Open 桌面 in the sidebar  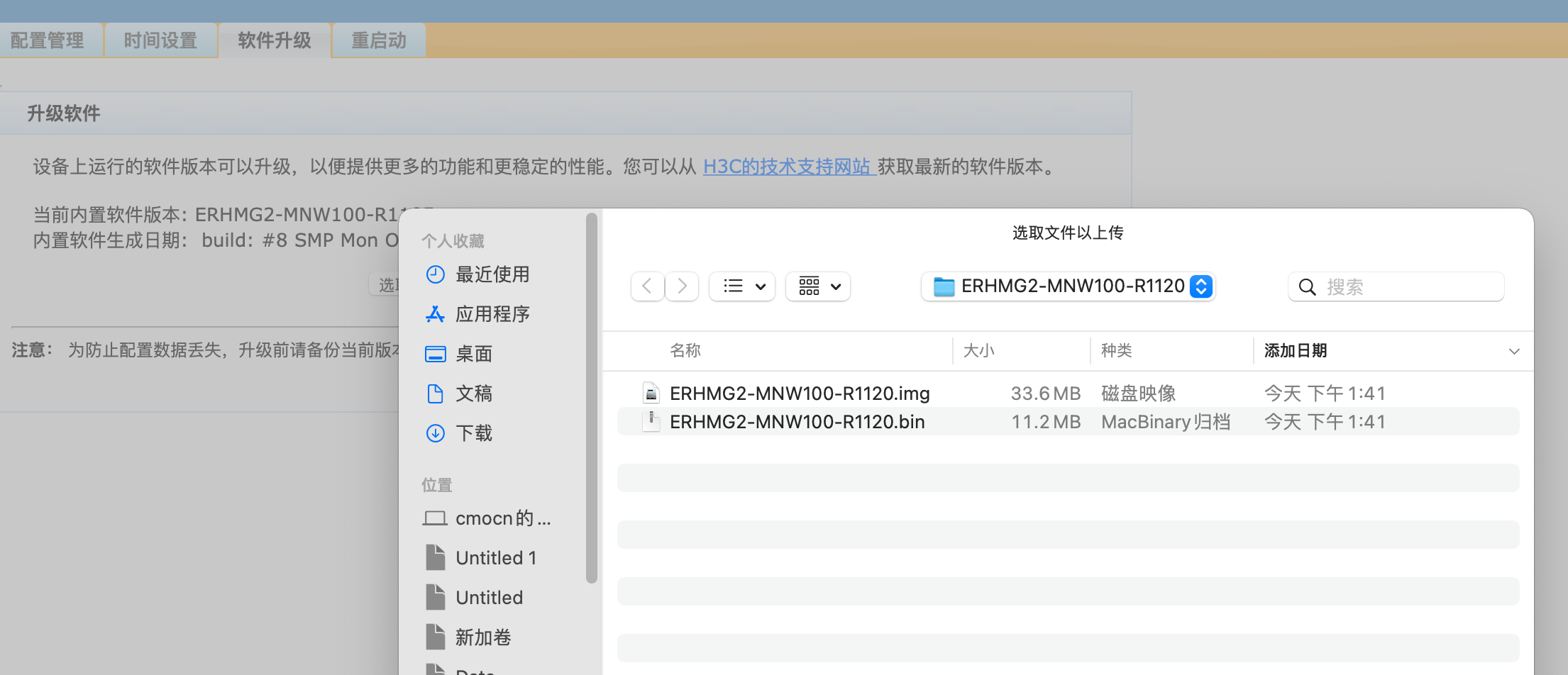click(x=474, y=354)
